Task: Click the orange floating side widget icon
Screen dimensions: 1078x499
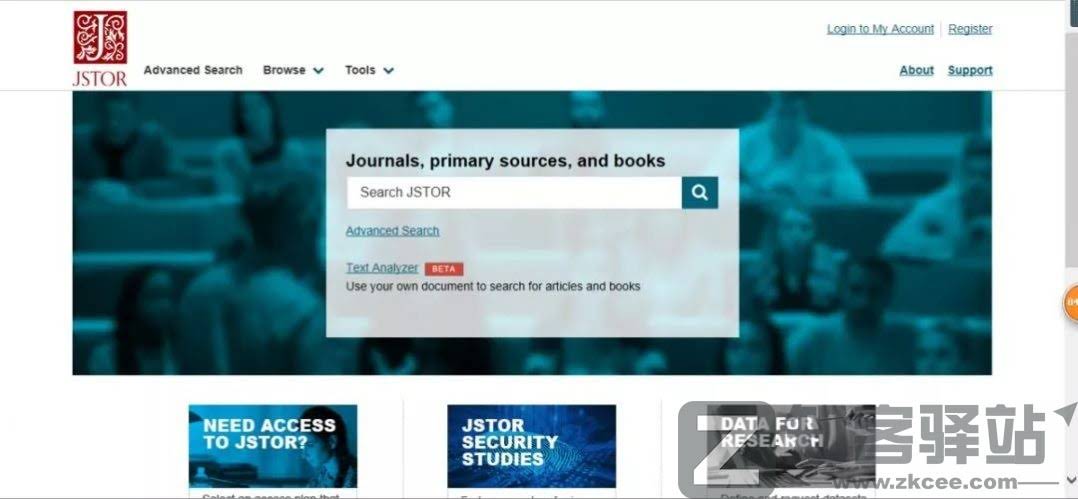Action: [x=1071, y=303]
